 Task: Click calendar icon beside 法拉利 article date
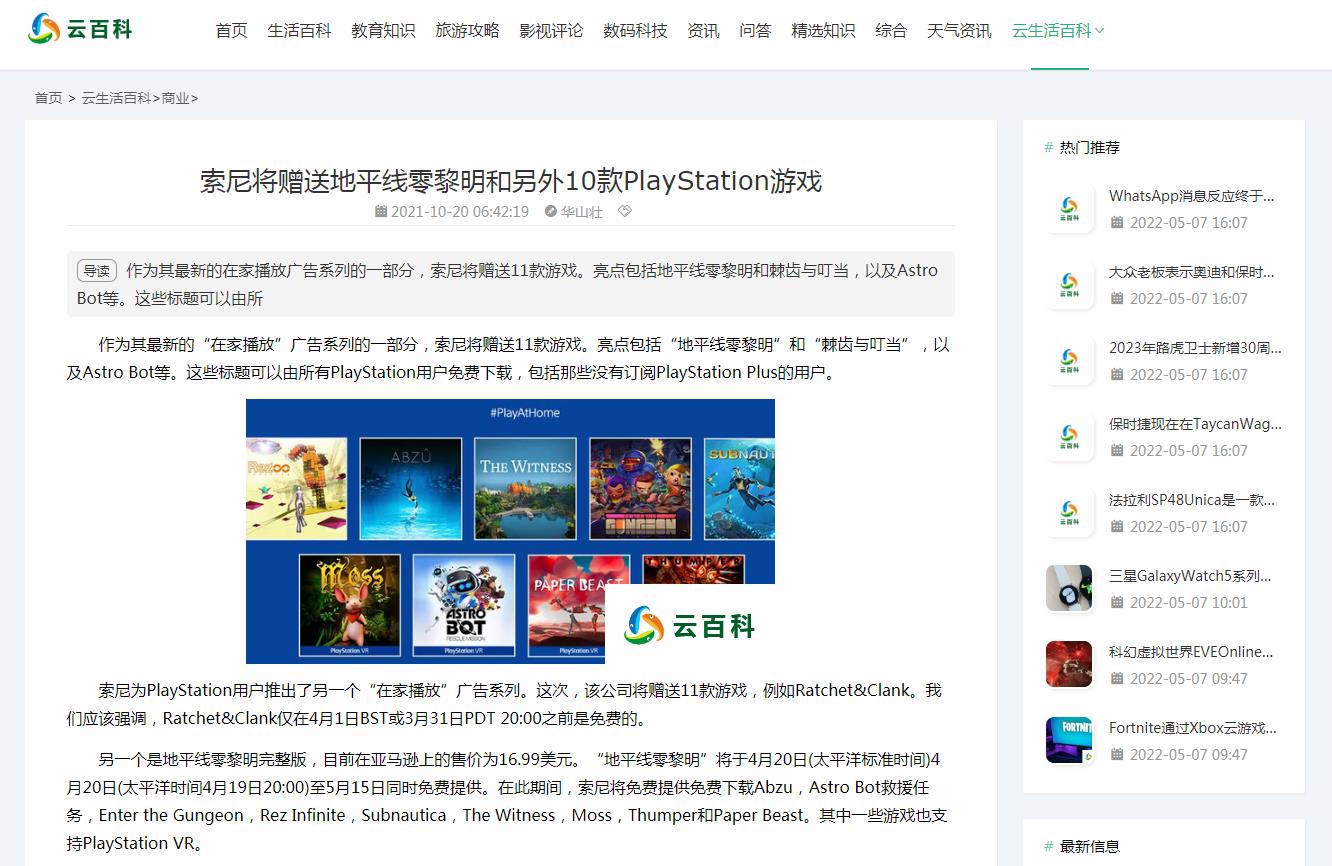[1117, 526]
